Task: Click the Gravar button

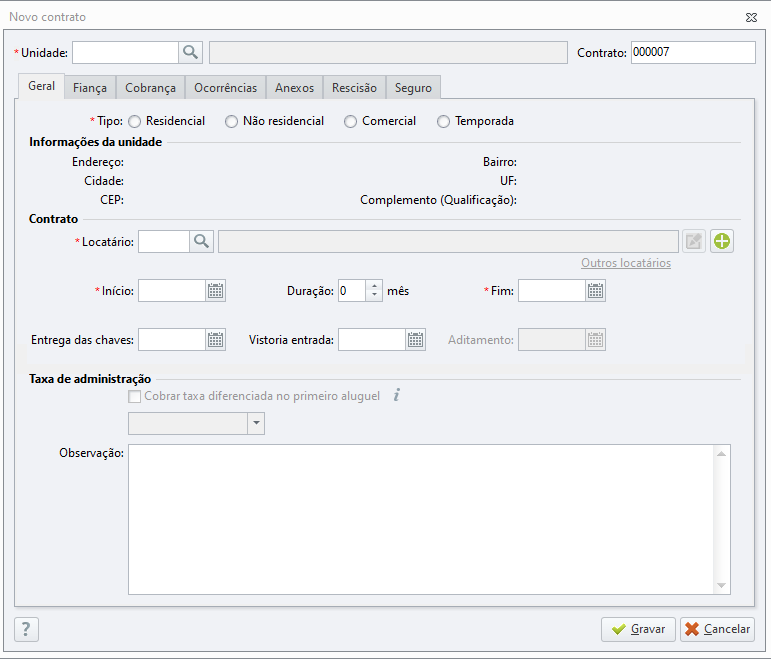Action: click(x=638, y=629)
